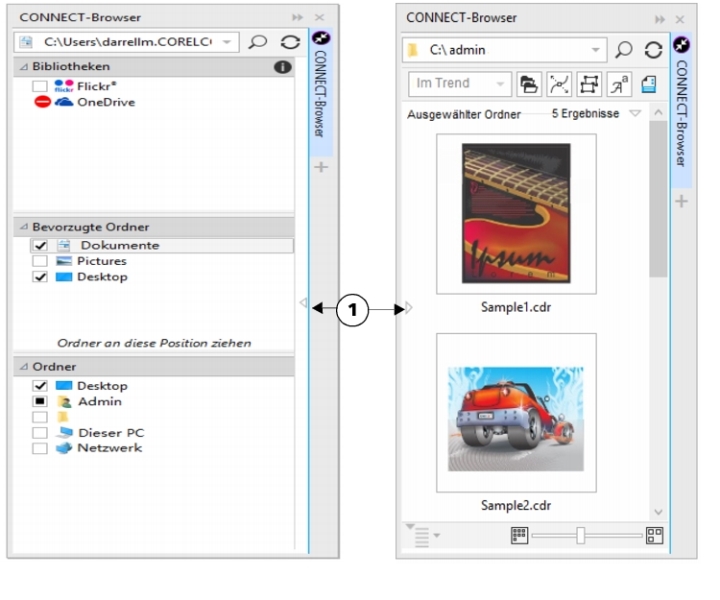Refresh the C:\ admin folder view
This screenshot has width=720, height=600.
click(653, 50)
